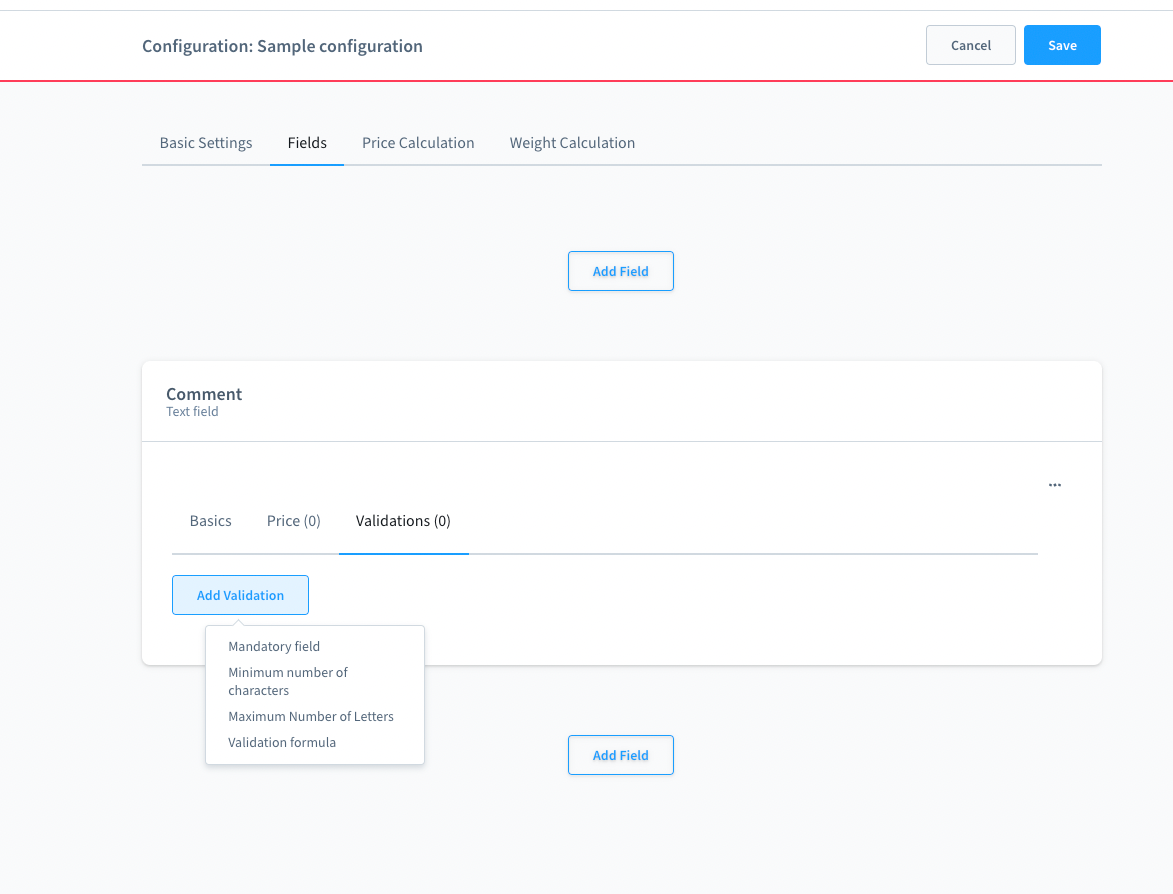Click the Add Field button below Comment card
Screen dimensions: 1173x894
pyautogui.click(x=620, y=755)
